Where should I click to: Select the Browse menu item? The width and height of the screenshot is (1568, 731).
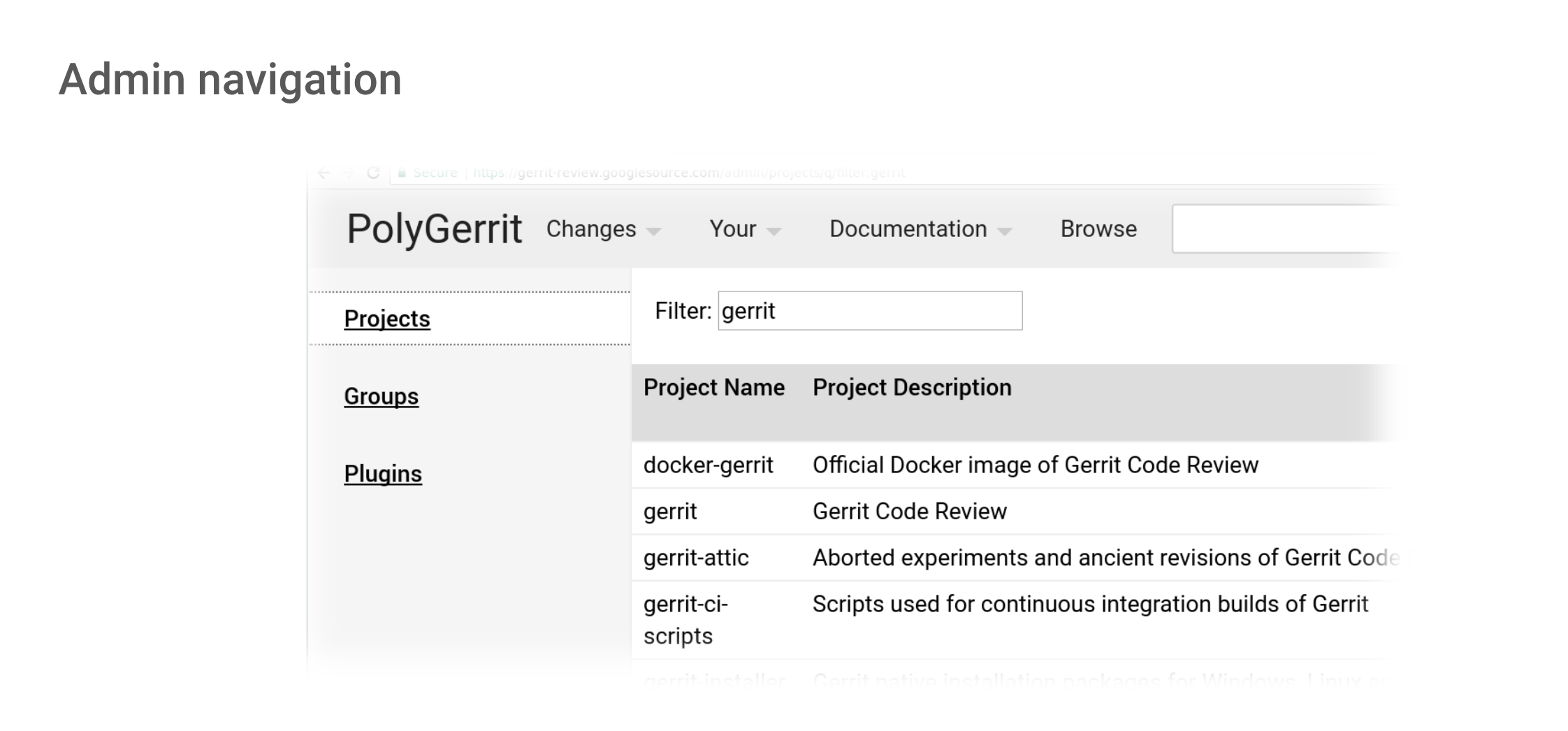(1098, 229)
